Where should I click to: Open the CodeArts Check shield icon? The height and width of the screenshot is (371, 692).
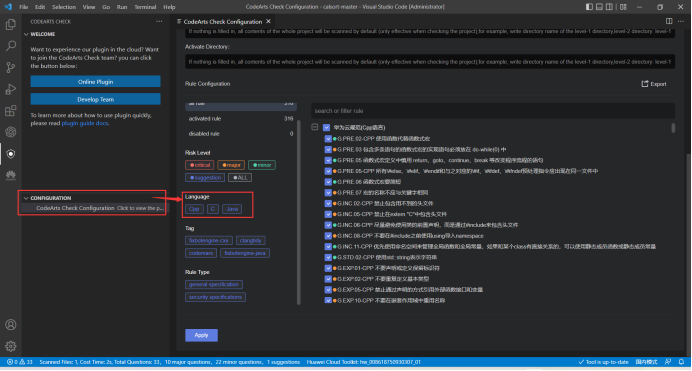[11, 154]
